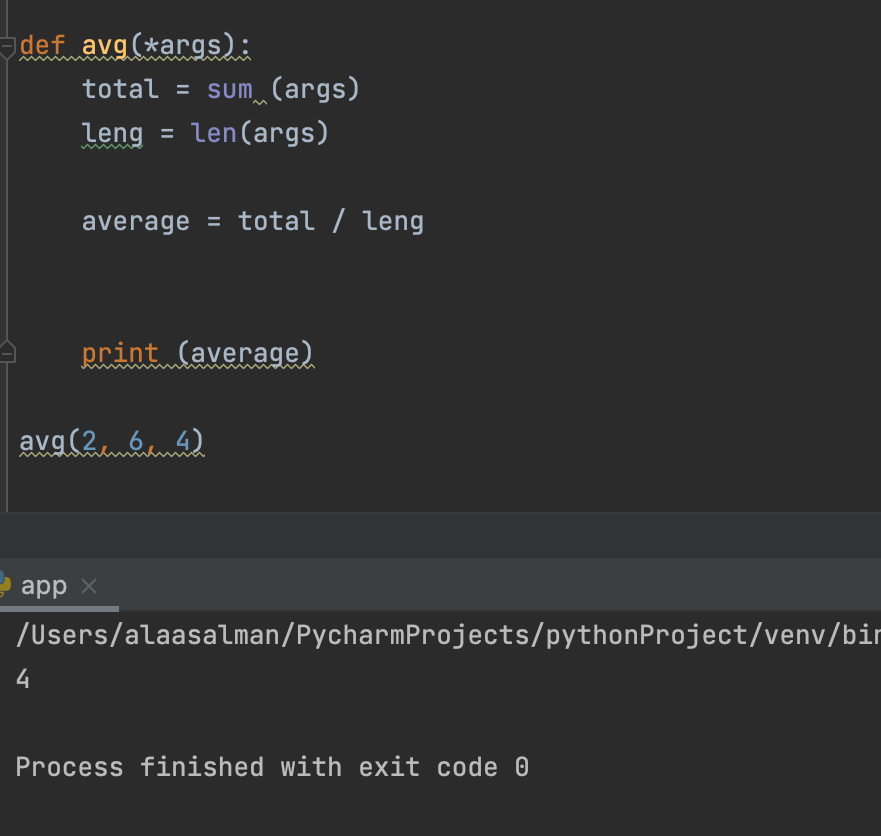The width and height of the screenshot is (881, 836).
Task: Click the Python icon on app tab
Action: click(x=4, y=585)
